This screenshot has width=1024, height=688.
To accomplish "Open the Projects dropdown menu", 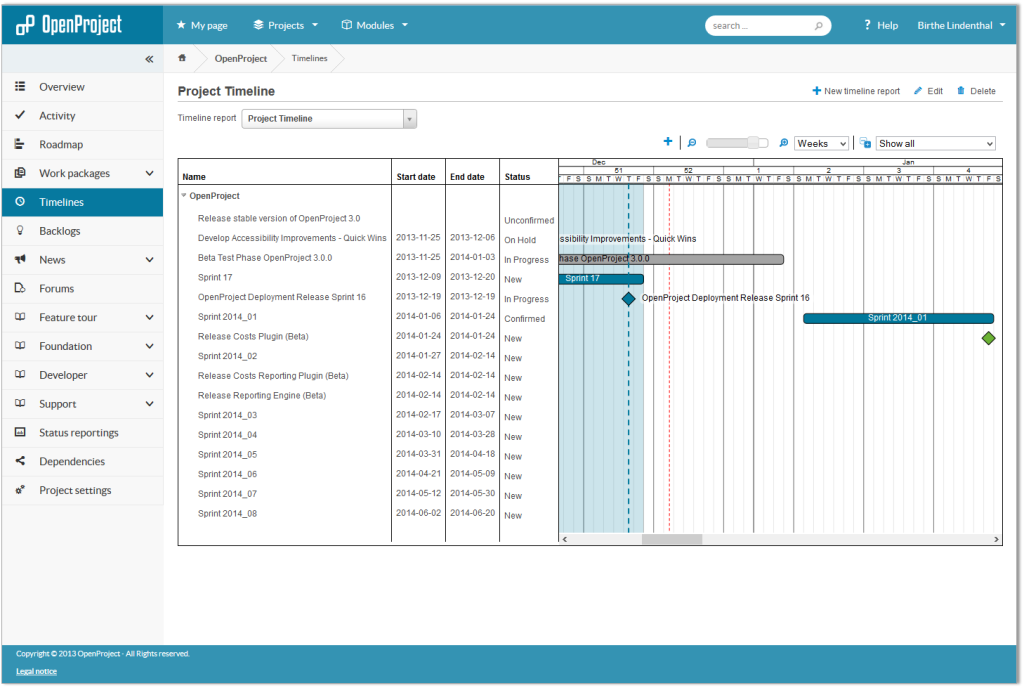I will click(285, 25).
